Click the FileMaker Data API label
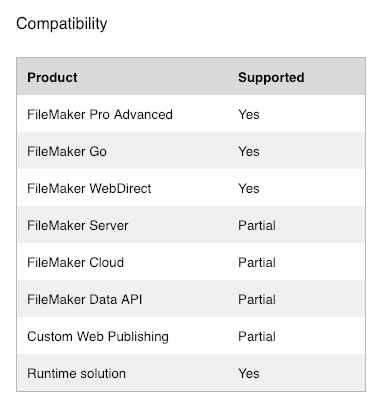Image resolution: width=388 pixels, height=414 pixels. pos(85,300)
